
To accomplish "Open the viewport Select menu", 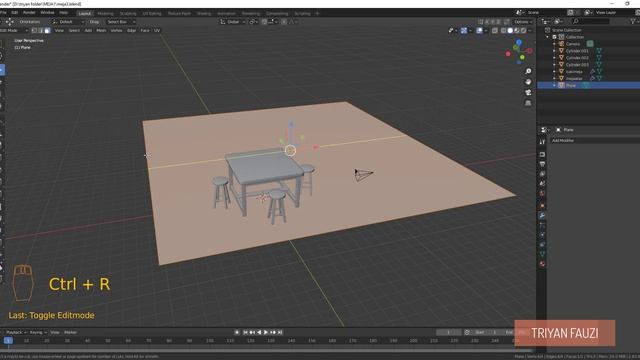I will pyautogui.click(x=74, y=31).
